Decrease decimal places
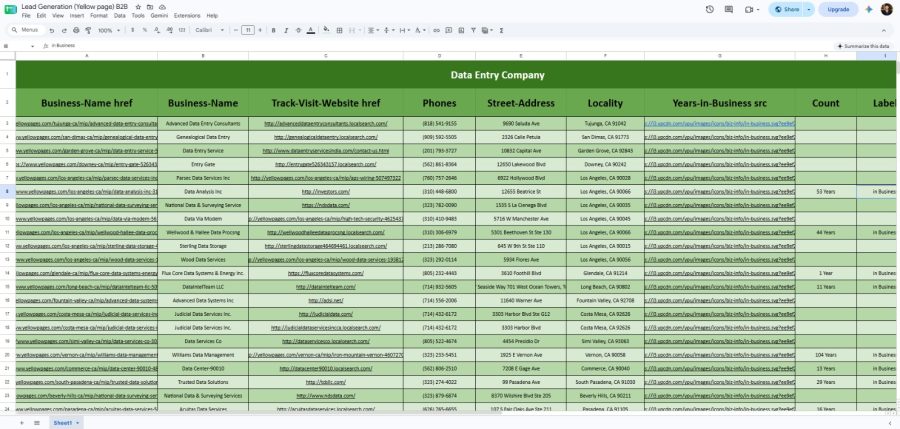Viewport: 900px width, 429px height. coord(157,30)
